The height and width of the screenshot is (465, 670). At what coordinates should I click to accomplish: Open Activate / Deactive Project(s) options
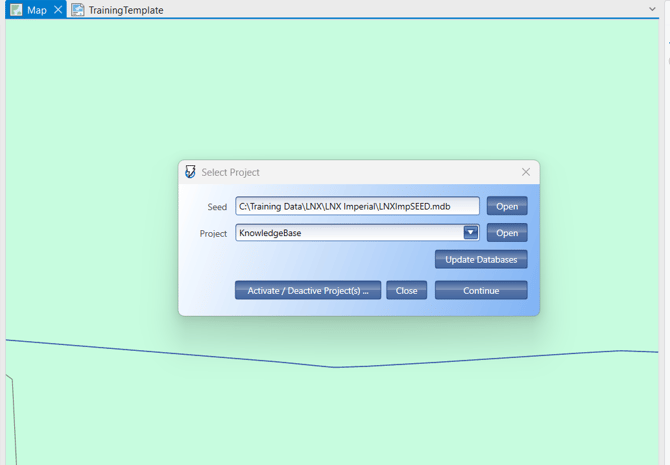click(x=308, y=291)
